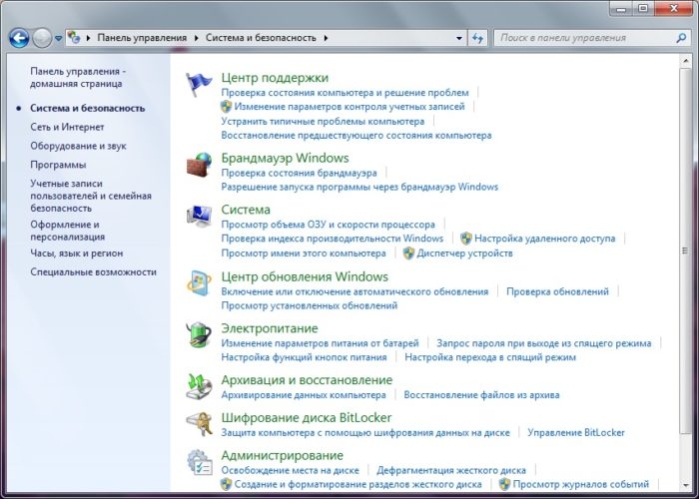This screenshot has width=699, height=499.
Task: Click Восстановление файлов из архива
Action: point(481,395)
